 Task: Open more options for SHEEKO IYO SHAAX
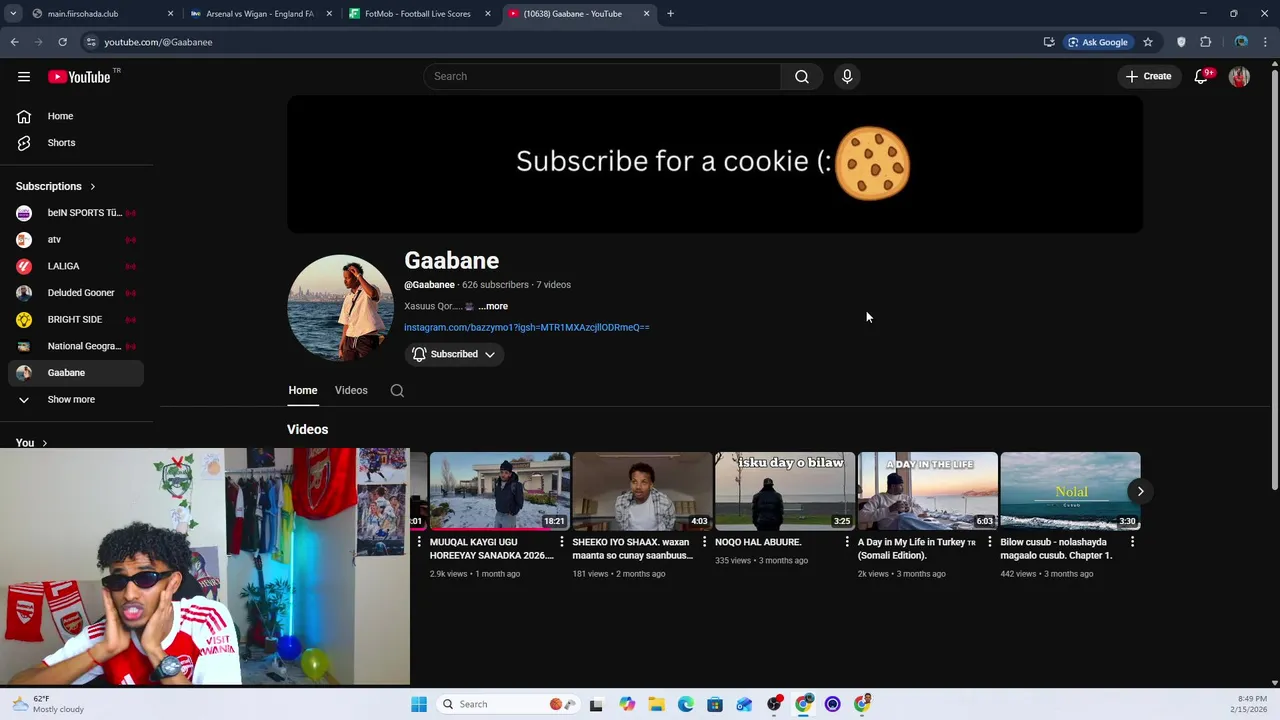pos(704,542)
